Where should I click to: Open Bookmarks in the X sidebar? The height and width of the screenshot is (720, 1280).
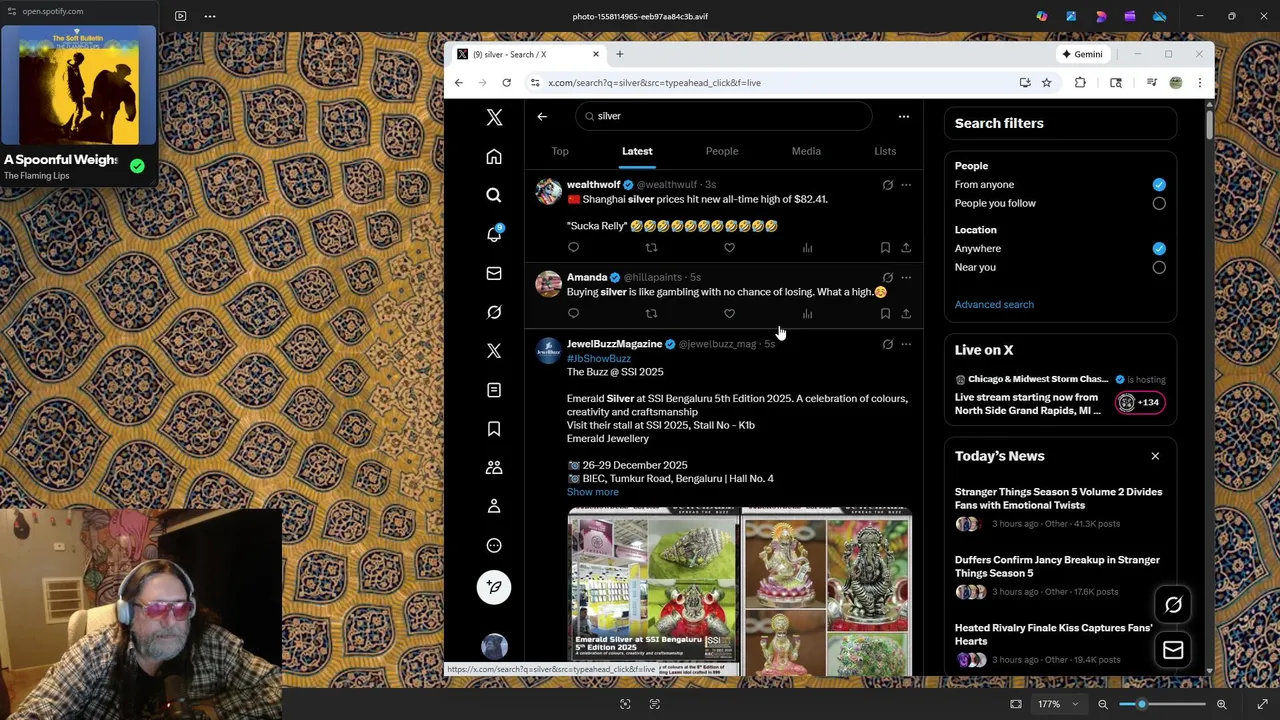494,429
